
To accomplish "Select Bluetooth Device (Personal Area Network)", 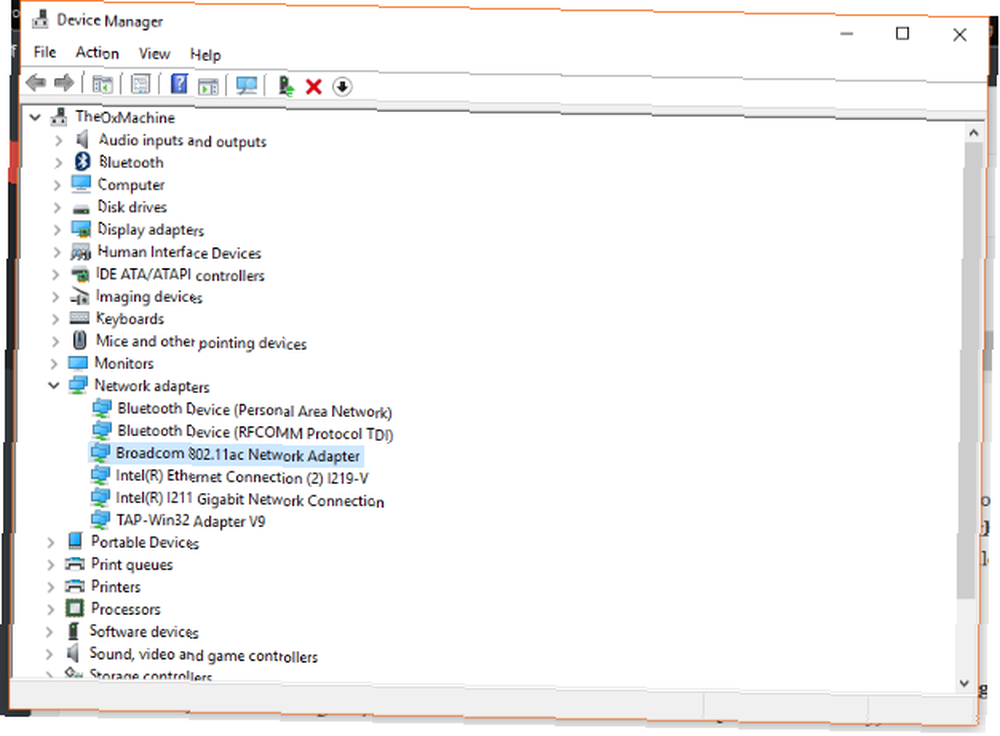I will coord(254,409).
